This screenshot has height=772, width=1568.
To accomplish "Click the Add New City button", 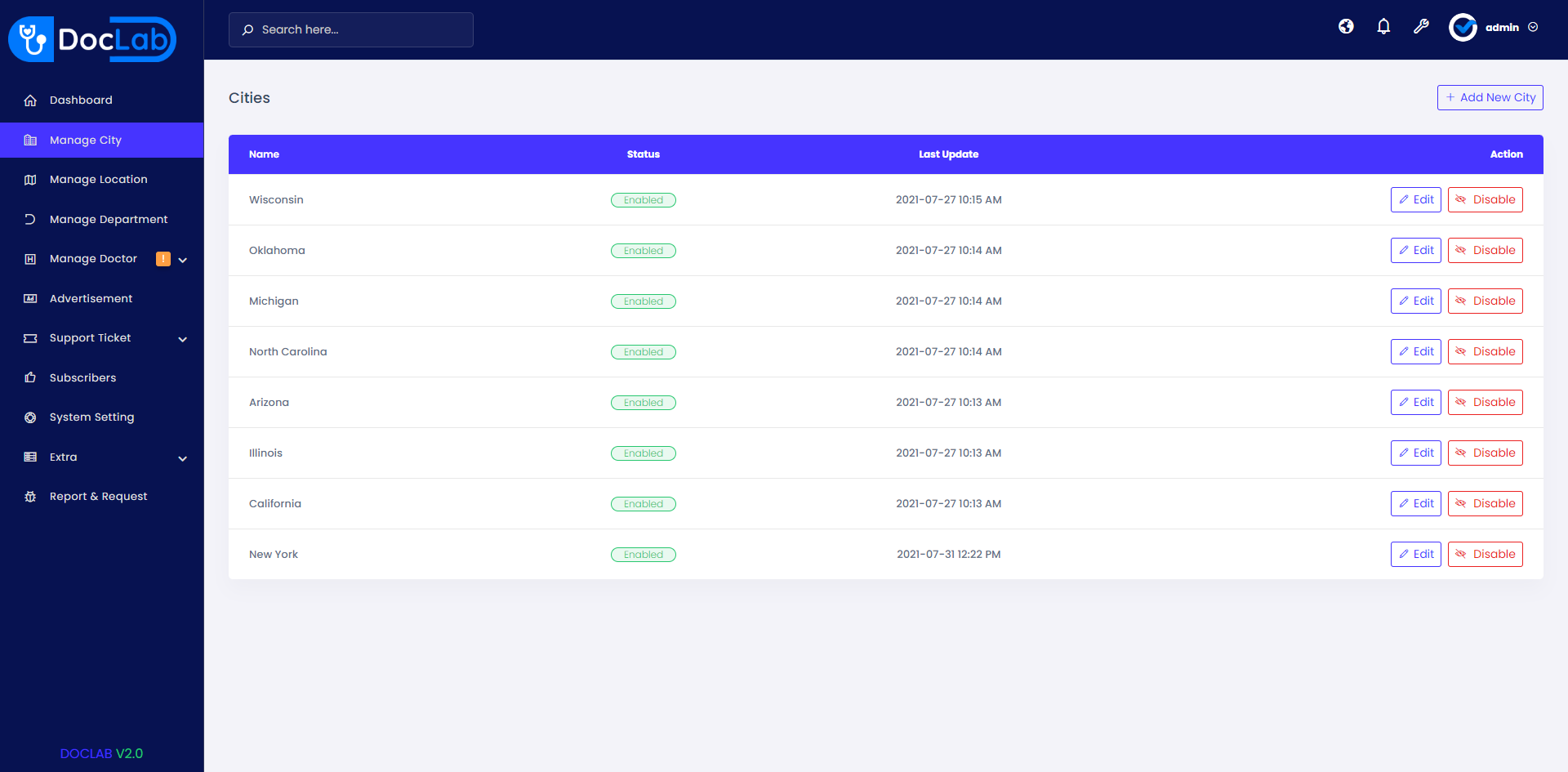I will pos(1490,97).
